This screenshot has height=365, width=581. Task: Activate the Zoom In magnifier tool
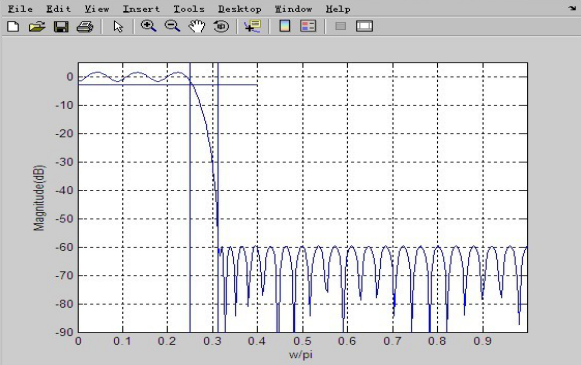(x=149, y=26)
